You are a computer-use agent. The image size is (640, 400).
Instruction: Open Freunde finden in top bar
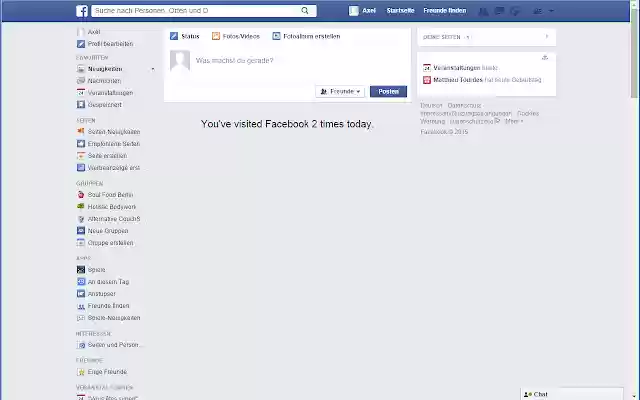coord(444,11)
